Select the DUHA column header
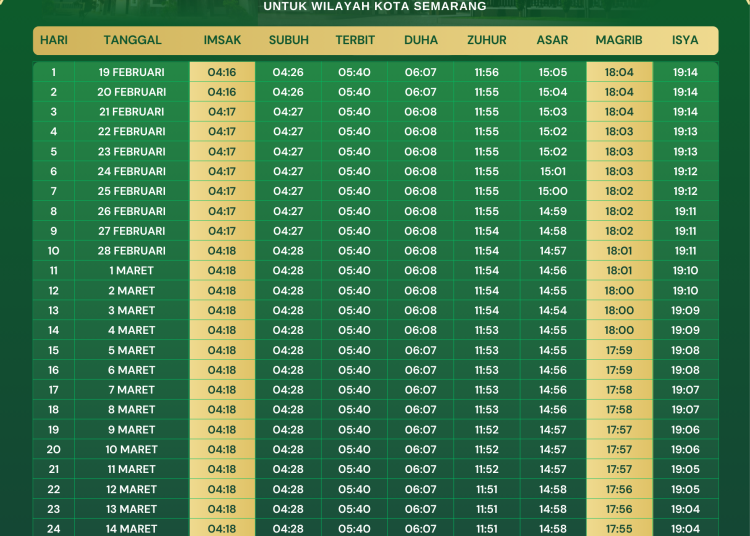This screenshot has height=536, width=750. [420, 40]
